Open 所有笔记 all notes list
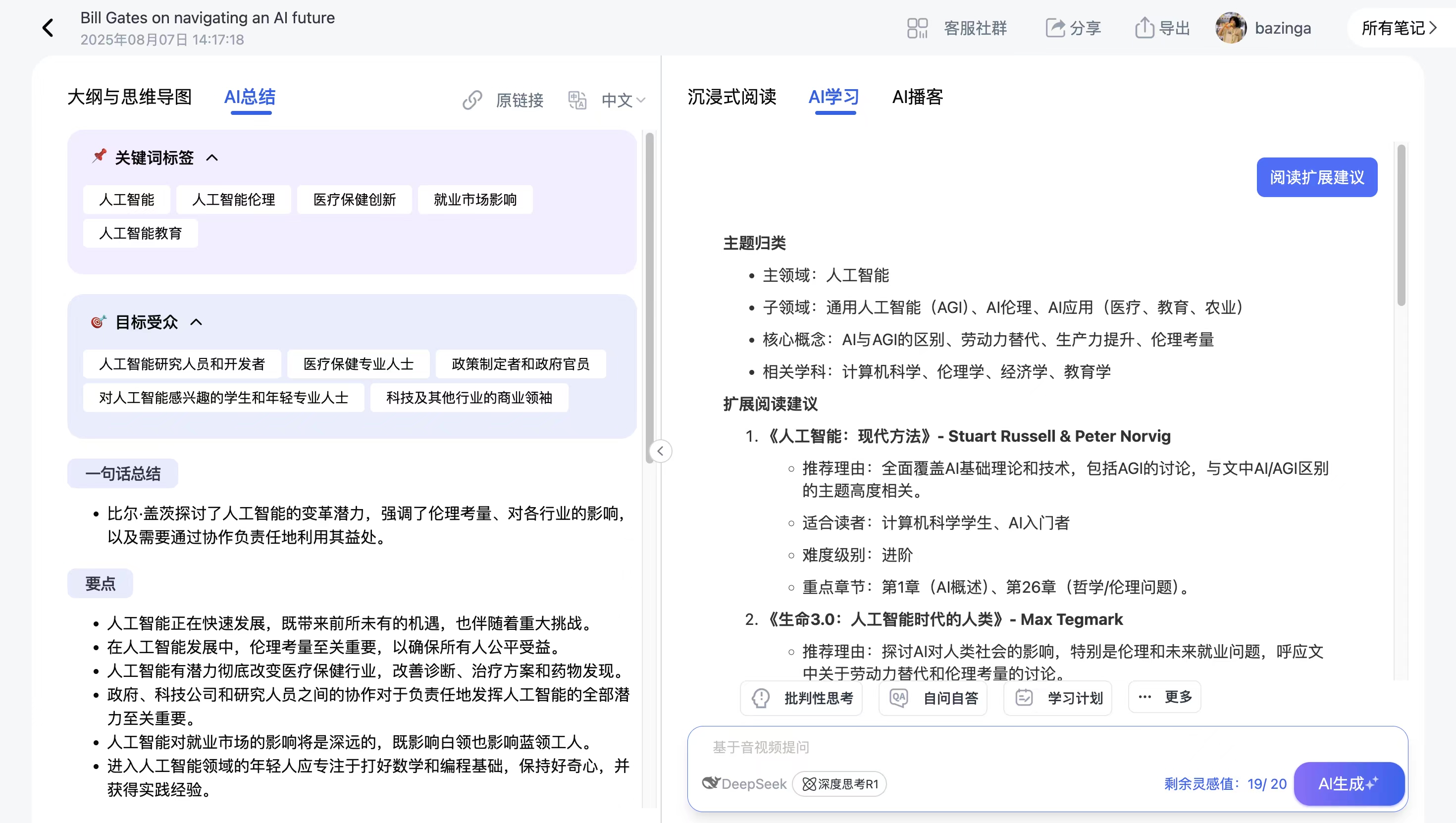This screenshot has width=1456, height=823. pyautogui.click(x=1400, y=28)
